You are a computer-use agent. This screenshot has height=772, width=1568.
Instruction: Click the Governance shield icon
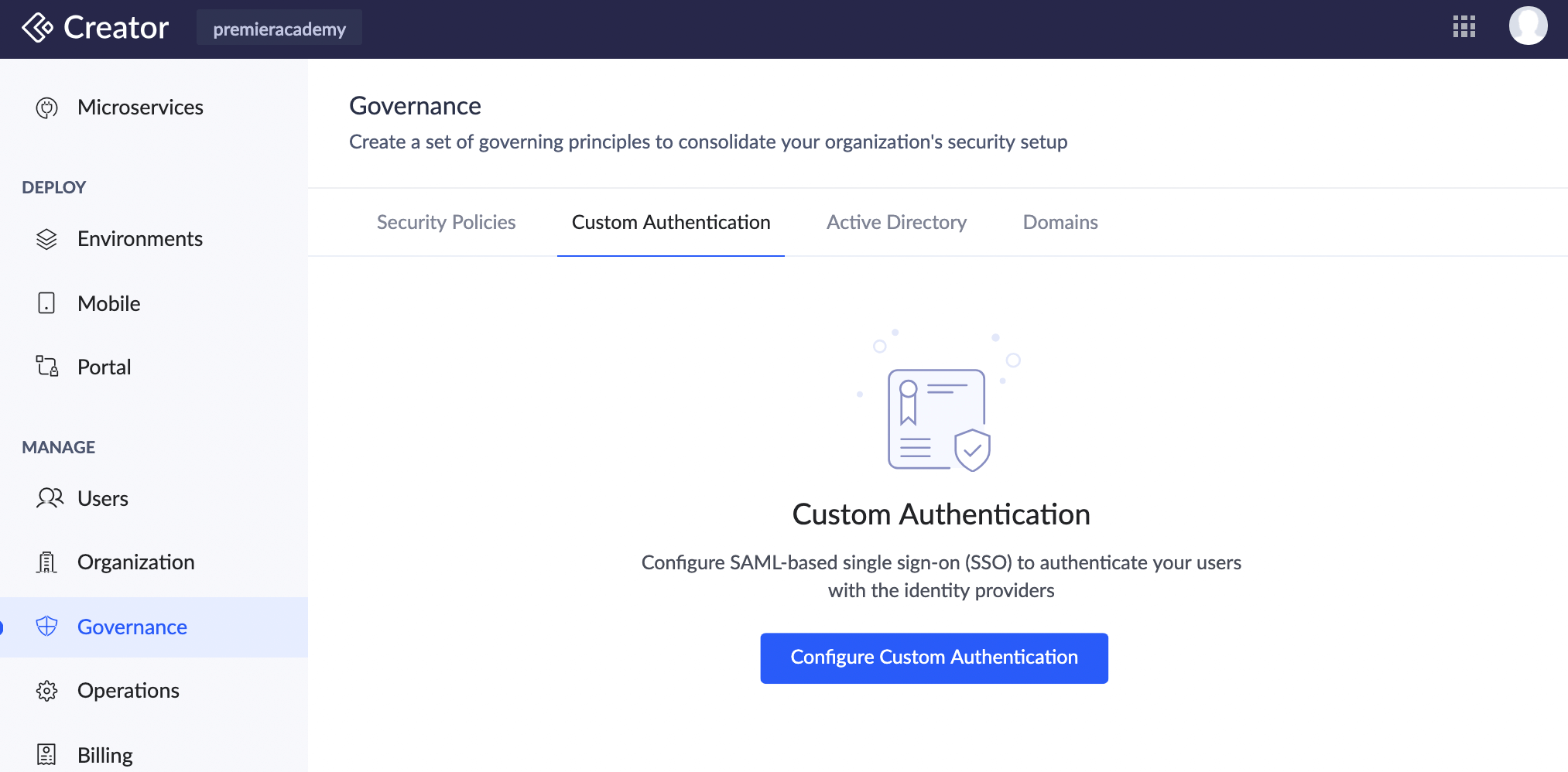(47, 627)
